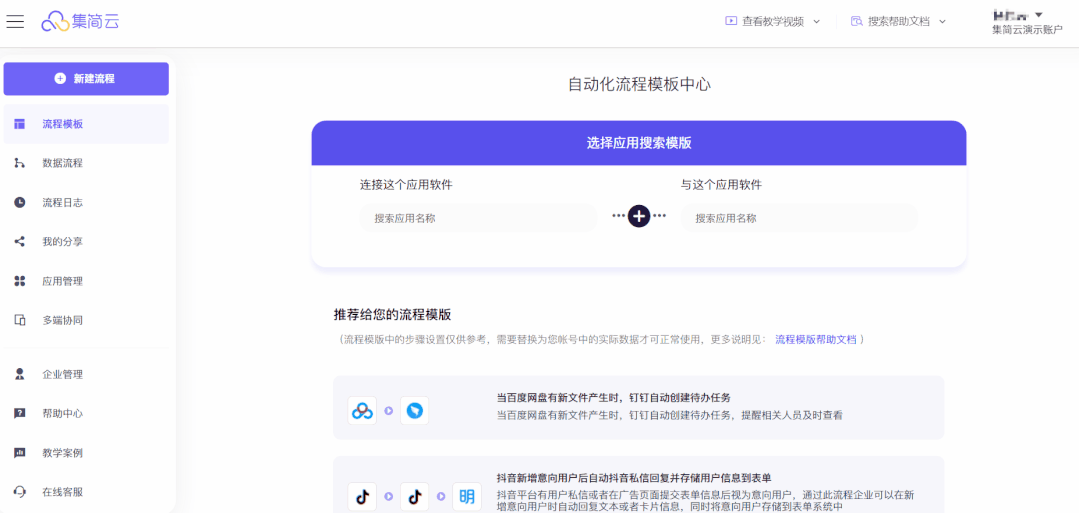Click the first Douyin icon in template
This screenshot has width=1079, height=513.
tap(362, 496)
